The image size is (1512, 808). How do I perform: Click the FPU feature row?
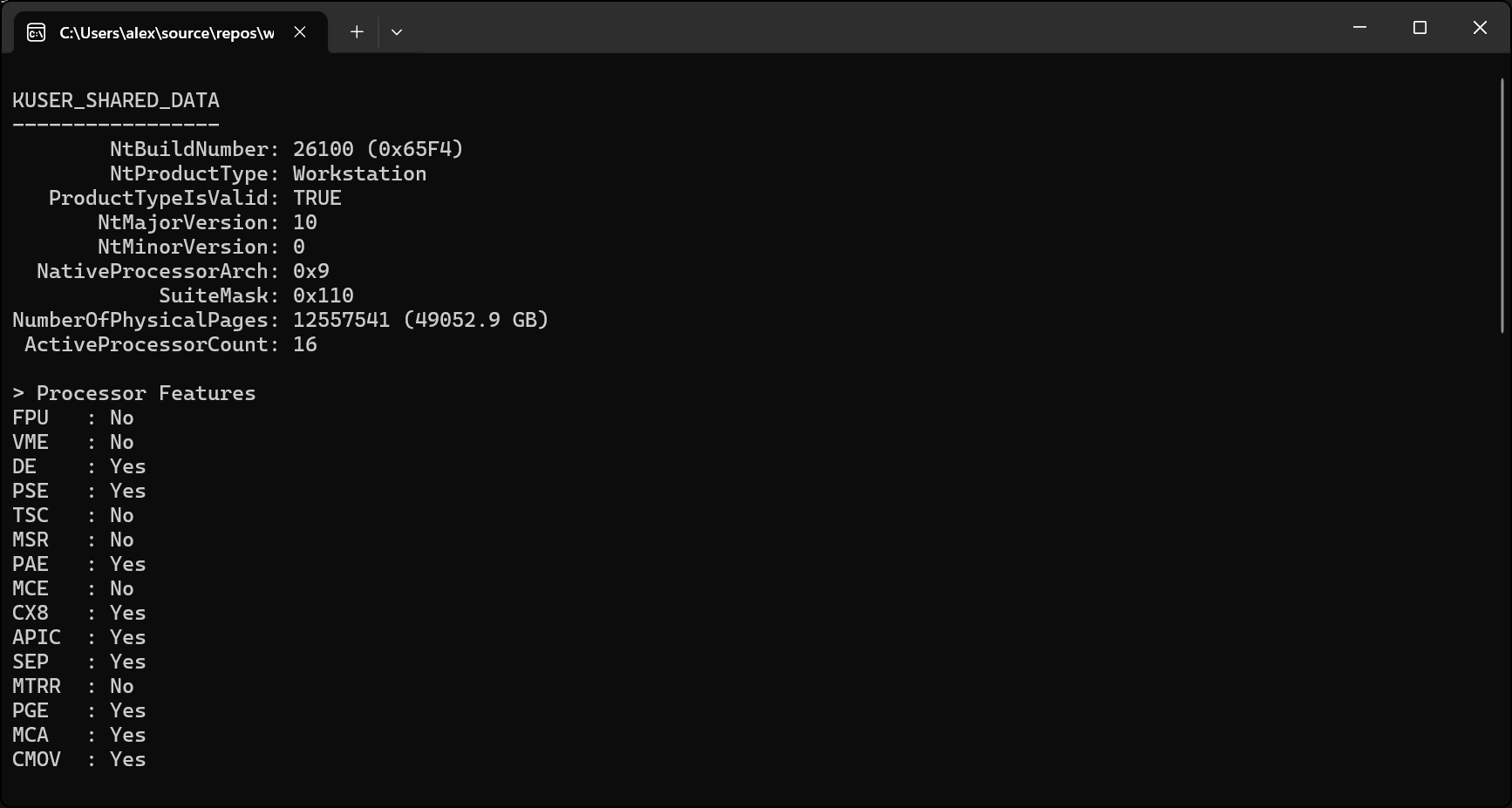[x=73, y=418]
